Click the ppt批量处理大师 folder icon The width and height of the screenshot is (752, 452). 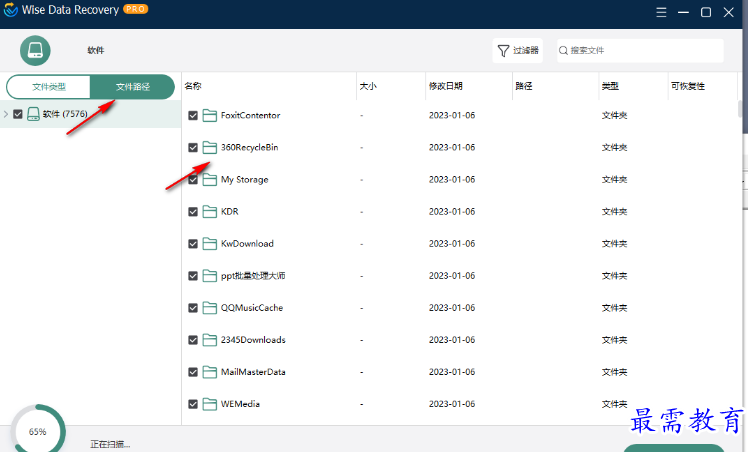point(210,276)
